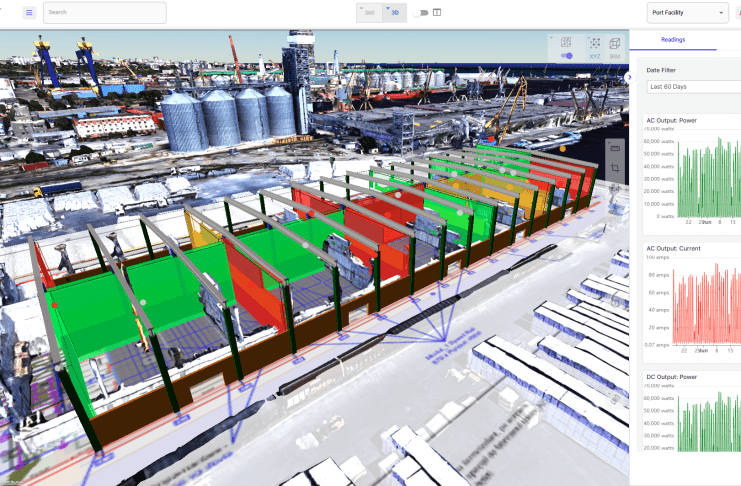741x486 pixels.
Task: Click the Search input field
Action: [105, 13]
